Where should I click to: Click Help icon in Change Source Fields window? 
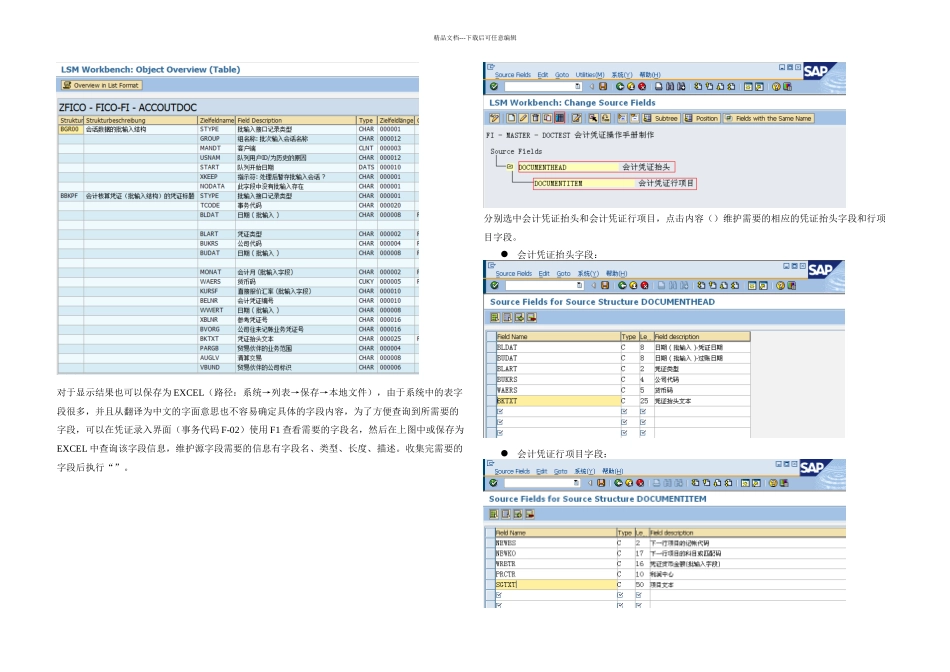pyautogui.click(x=776, y=87)
